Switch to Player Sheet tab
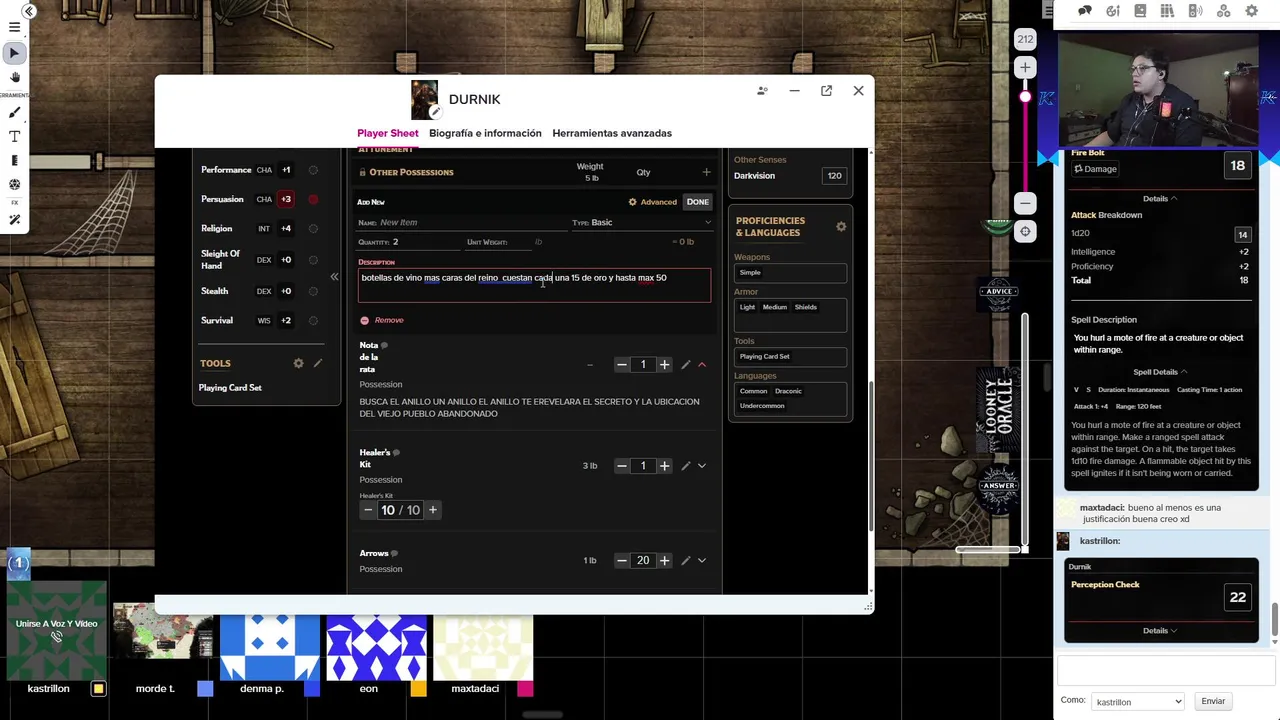The width and height of the screenshot is (1280, 720). 388,133
